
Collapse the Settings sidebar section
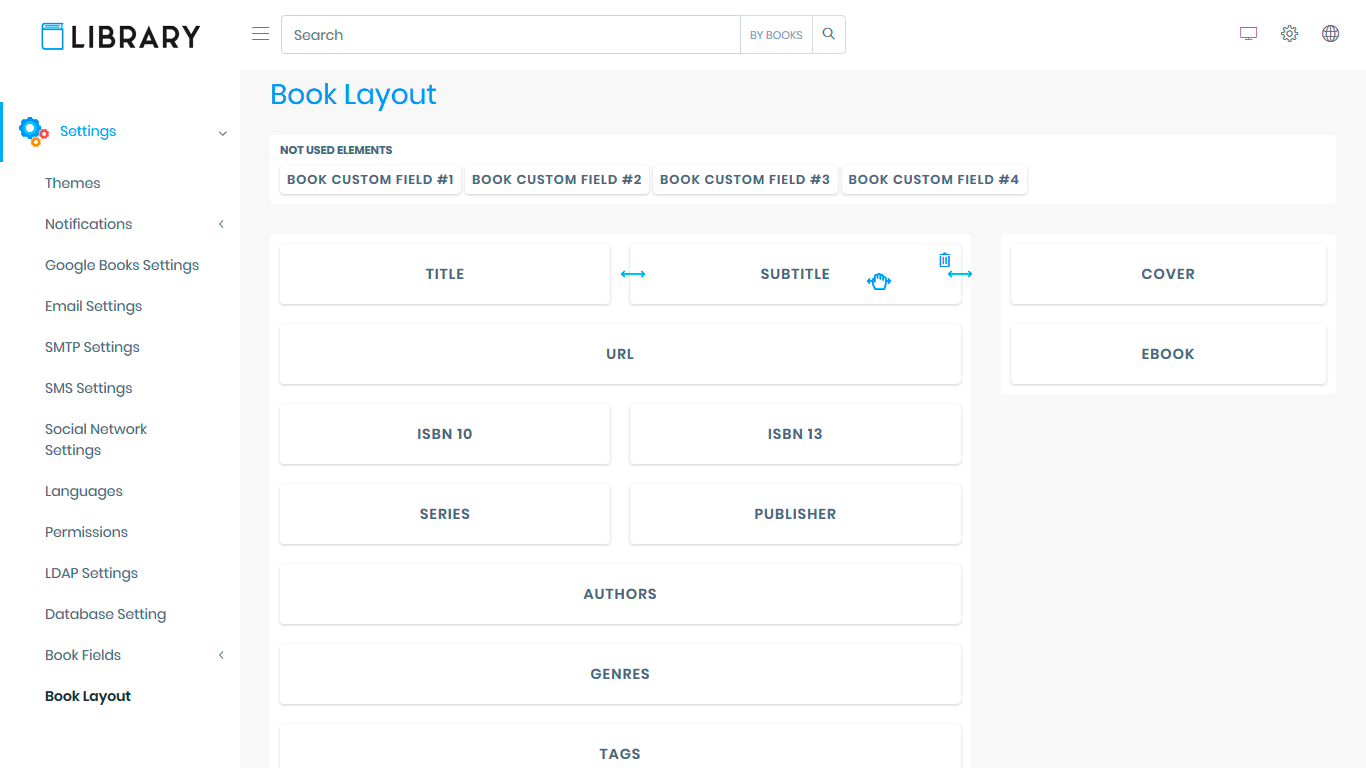click(x=222, y=132)
